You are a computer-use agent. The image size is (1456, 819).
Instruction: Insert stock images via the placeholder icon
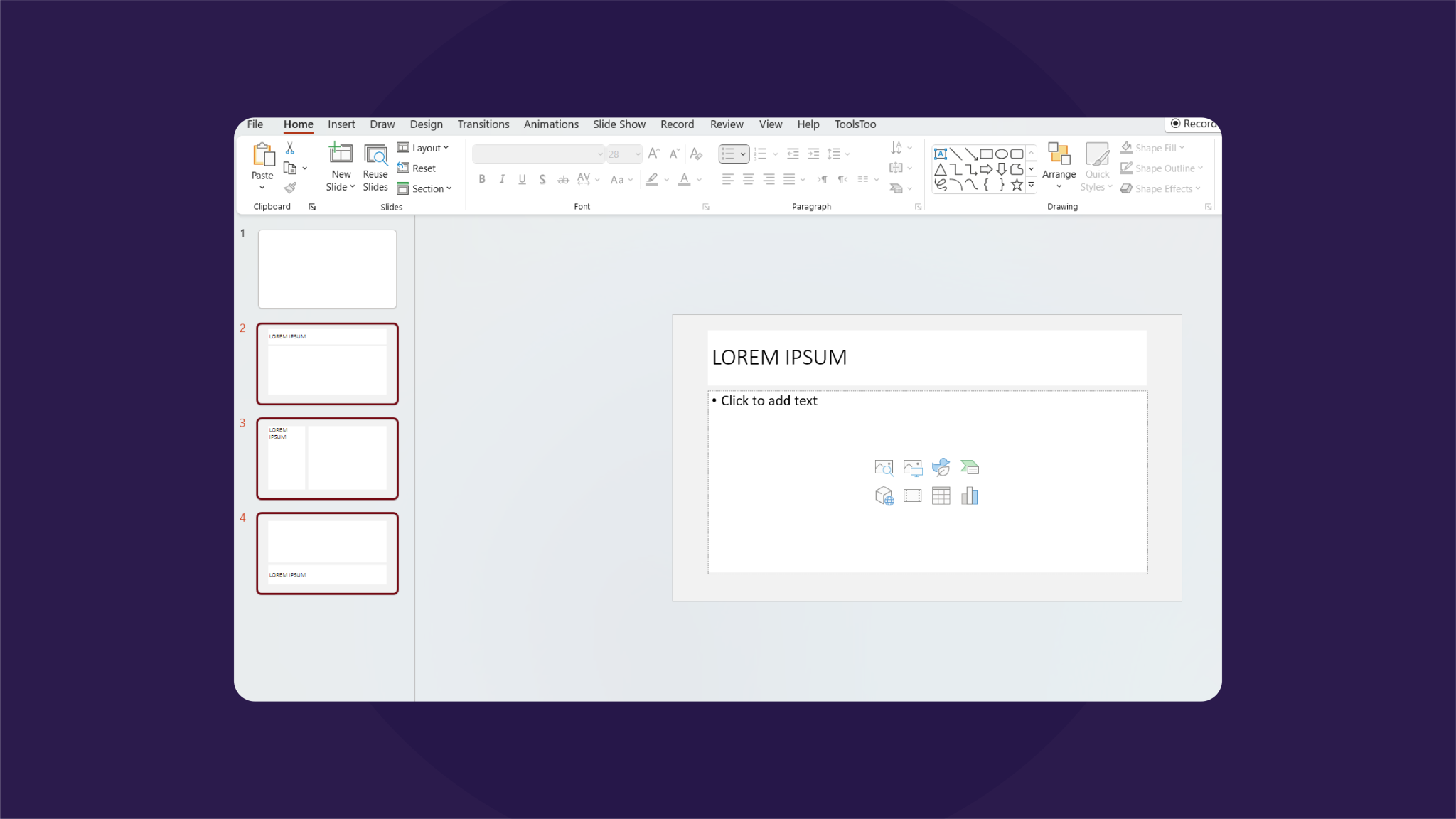pyautogui.click(x=884, y=467)
